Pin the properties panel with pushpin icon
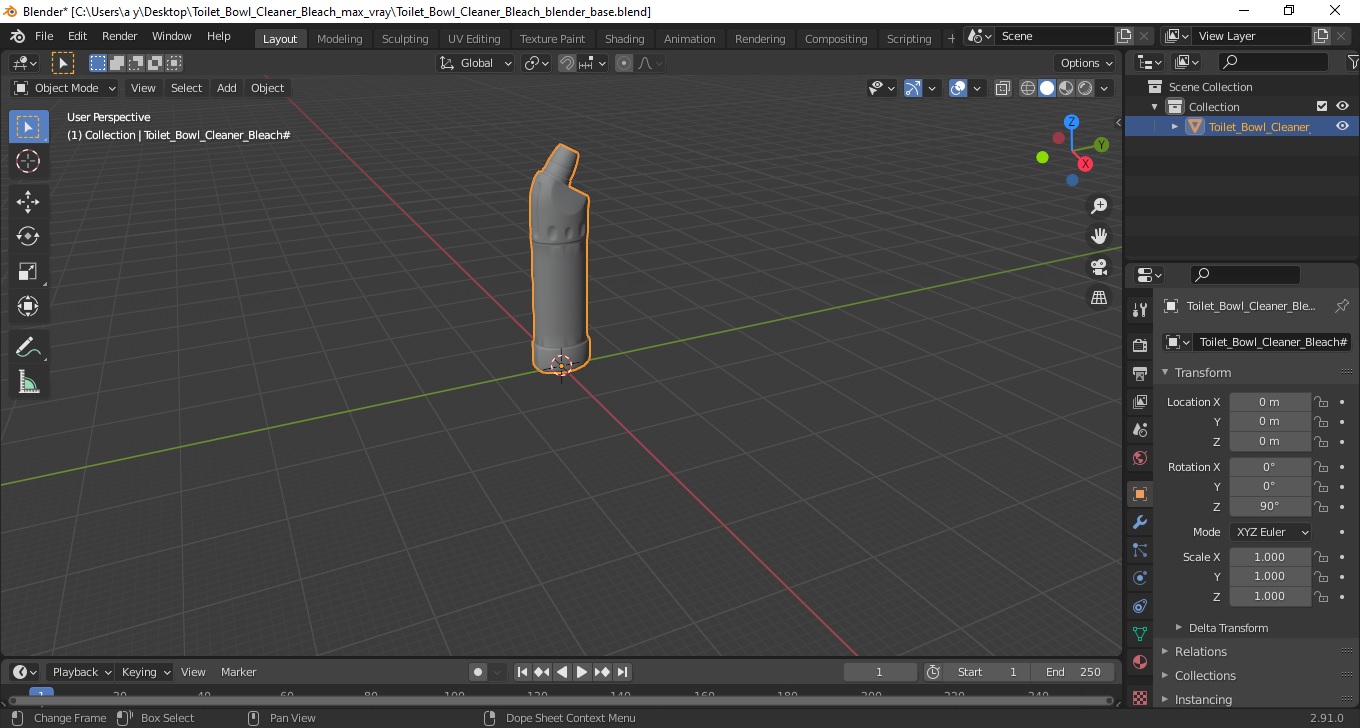Image resolution: width=1360 pixels, height=728 pixels. tap(1342, 306)
